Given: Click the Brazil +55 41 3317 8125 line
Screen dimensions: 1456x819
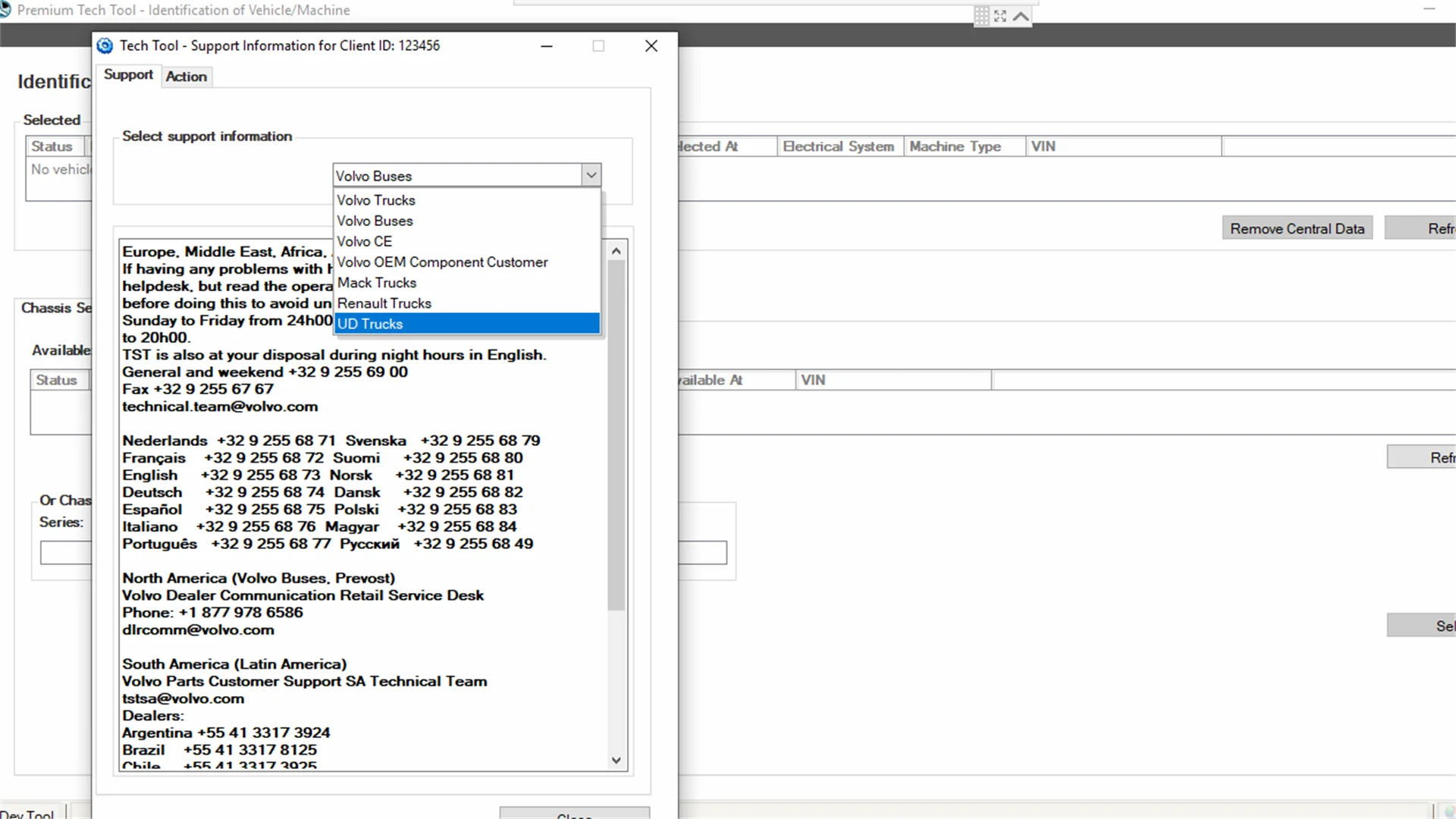Looking at the screenshot, I should (x=219, y=750).
